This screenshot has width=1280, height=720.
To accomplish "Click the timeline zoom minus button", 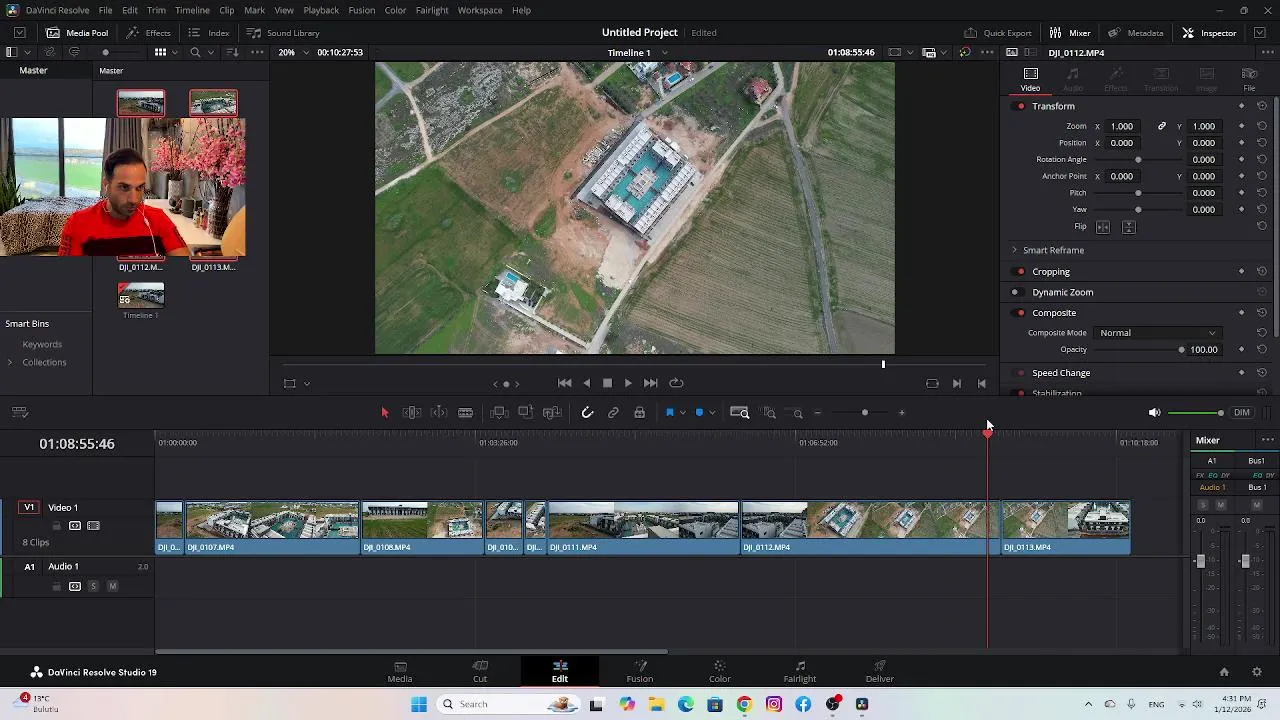I will pyautogui.click(x=817, y=413).
